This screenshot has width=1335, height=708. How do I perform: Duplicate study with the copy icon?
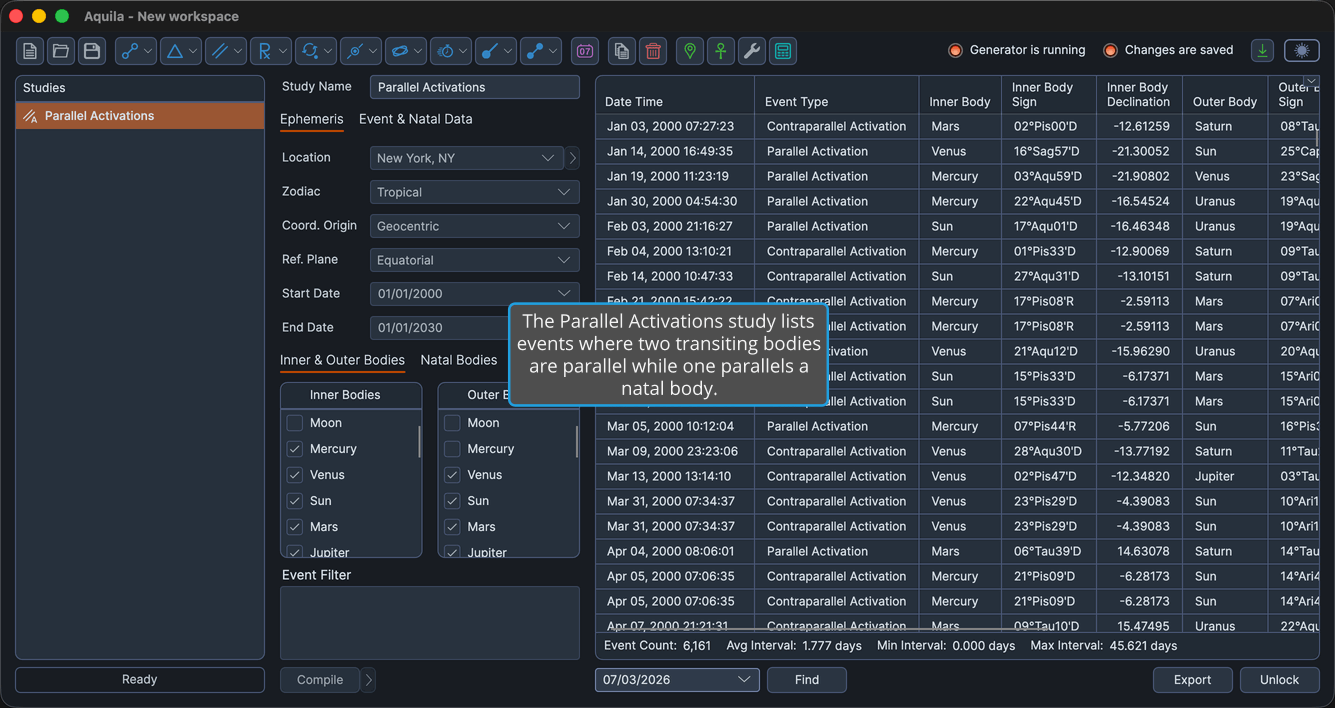[x=622, y=50]
